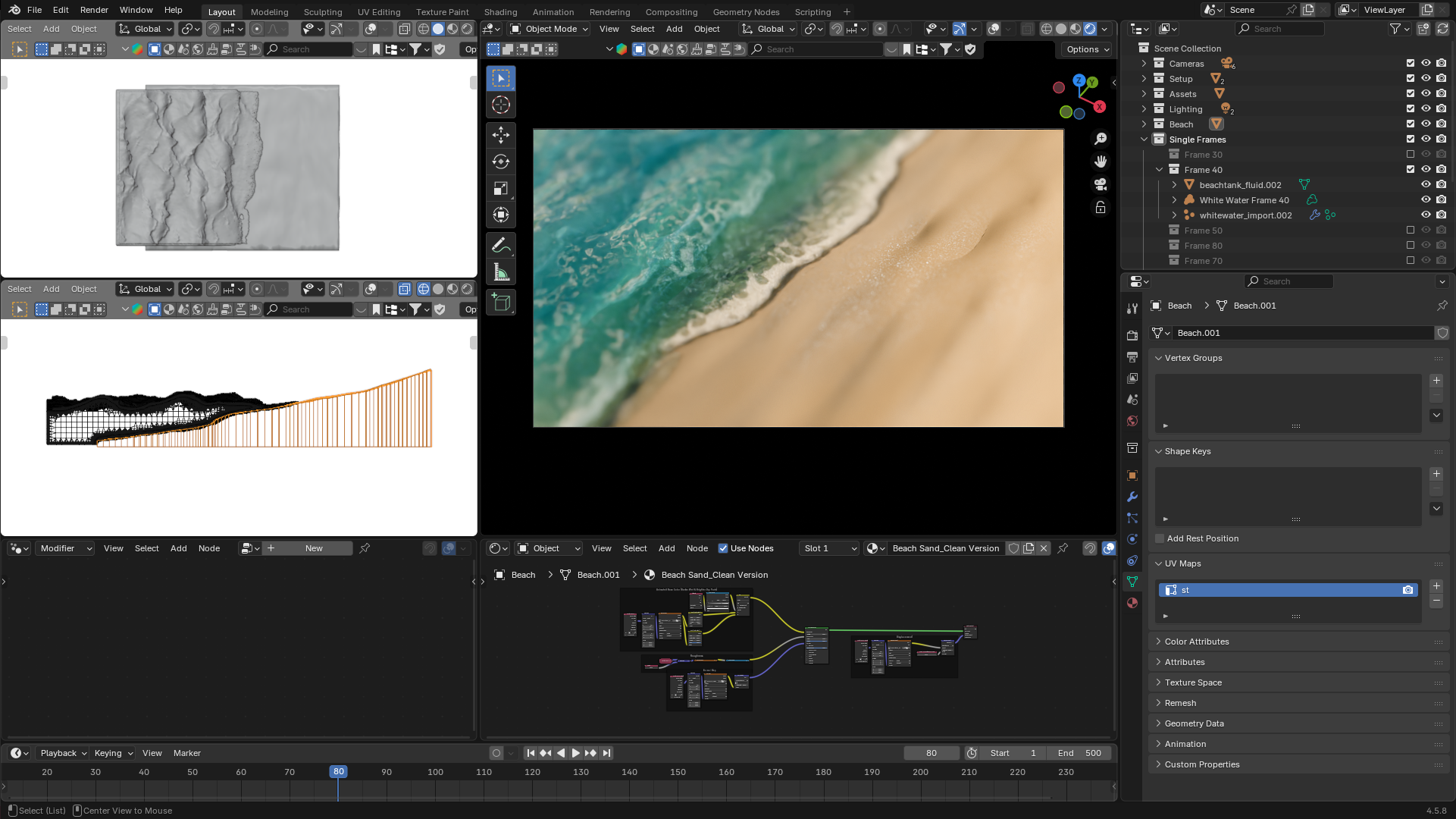
Task: Open the Options dropdown in main viewport
Action: tap(1088, 49)
